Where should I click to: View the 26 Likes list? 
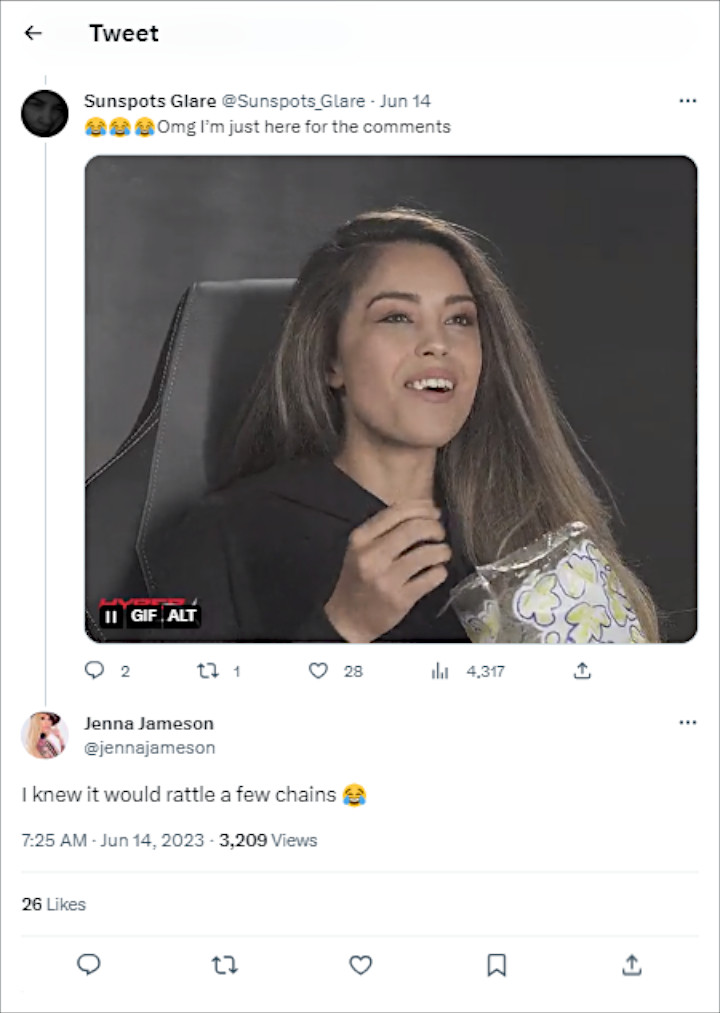pyautogui.click(x=54, y=904)
